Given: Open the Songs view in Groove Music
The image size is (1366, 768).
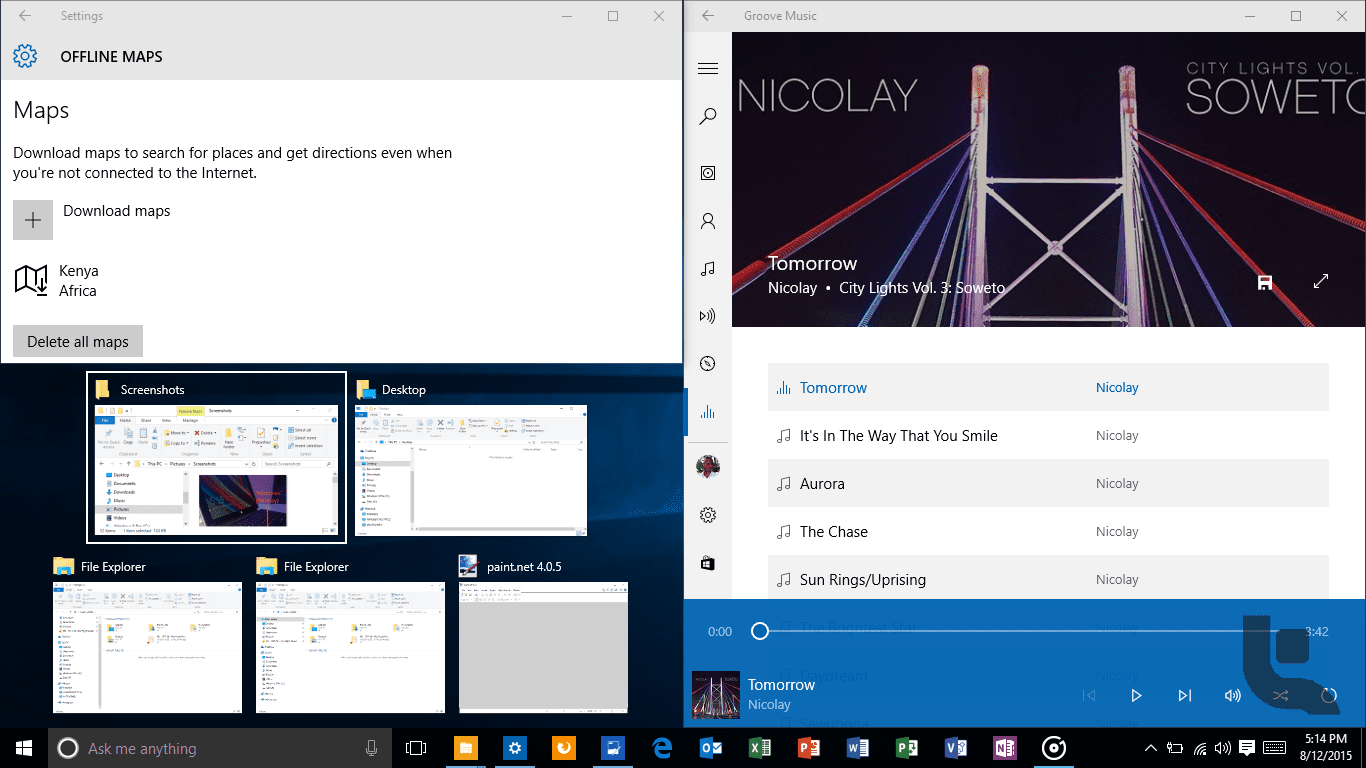Looking at the screenshot, I should coord(708,268).
